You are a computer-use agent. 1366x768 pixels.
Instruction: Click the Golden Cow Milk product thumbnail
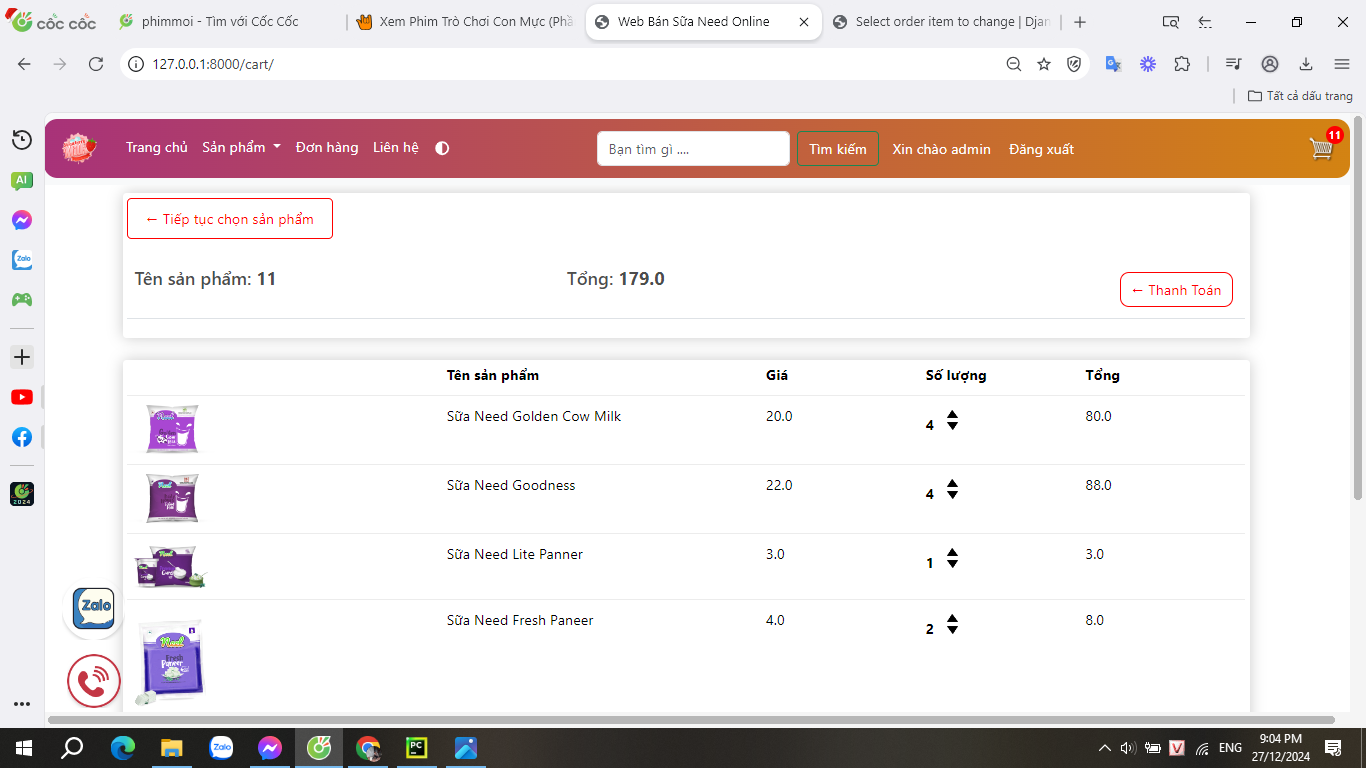click(x=172, y=429)
